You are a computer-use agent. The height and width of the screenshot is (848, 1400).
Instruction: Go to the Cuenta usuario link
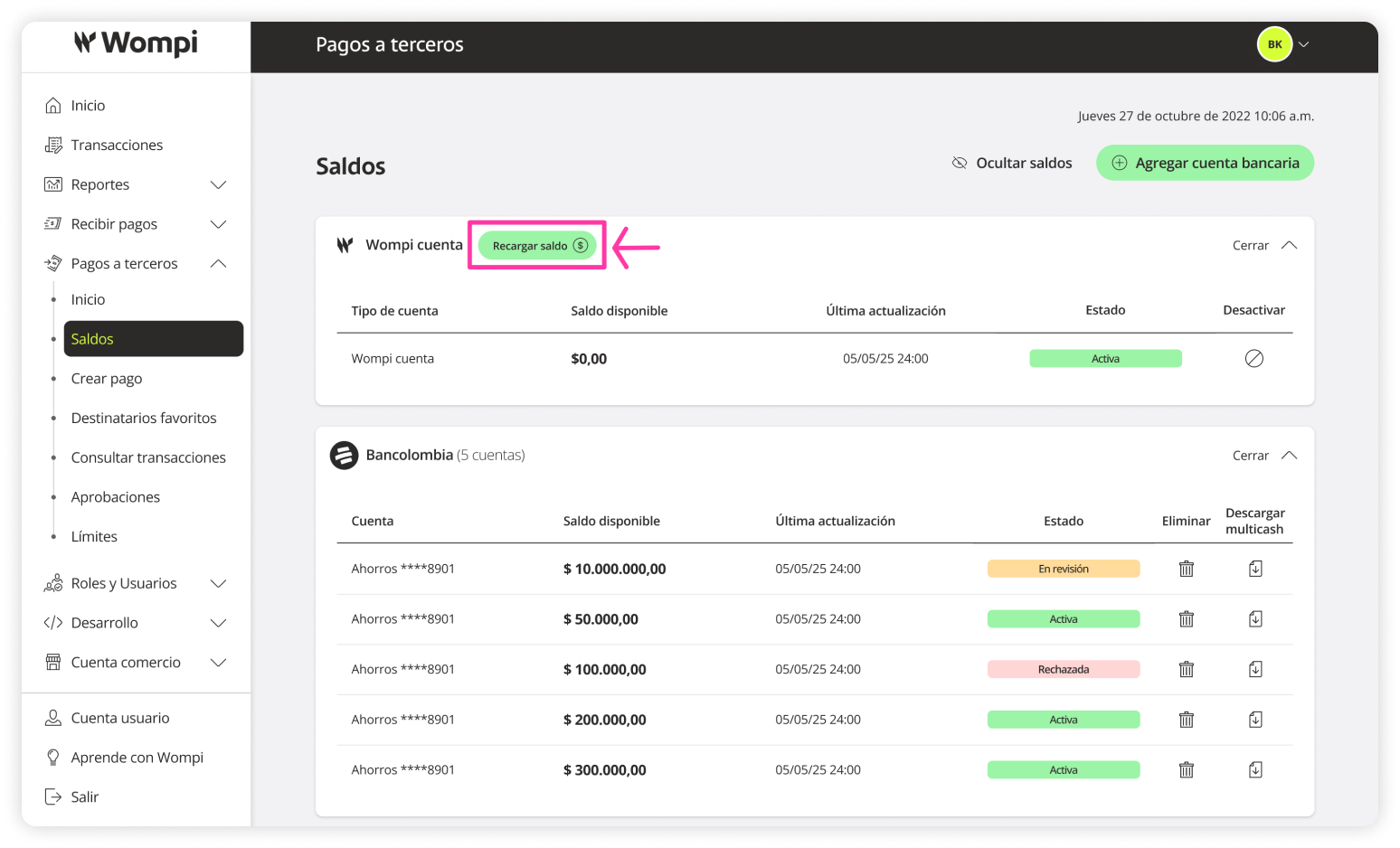click(120, 718)
